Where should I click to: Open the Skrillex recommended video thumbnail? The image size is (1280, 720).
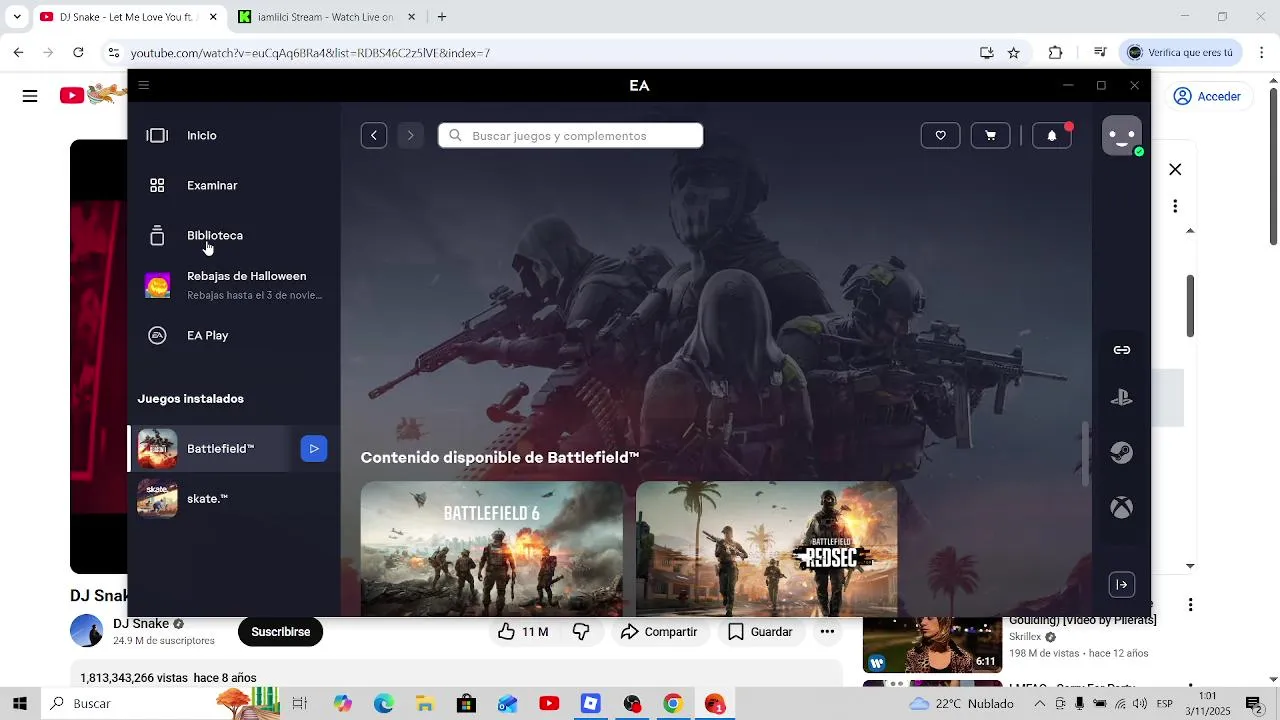932,645
